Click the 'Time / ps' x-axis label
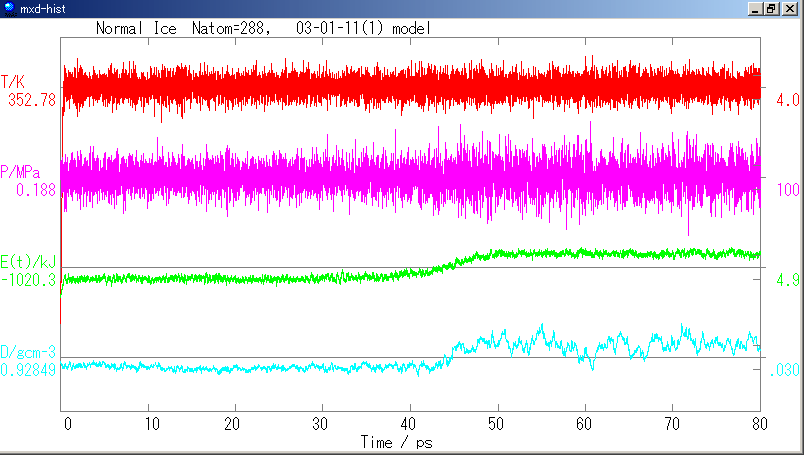The width and height of the screenshot is (804, 455). 397,441
